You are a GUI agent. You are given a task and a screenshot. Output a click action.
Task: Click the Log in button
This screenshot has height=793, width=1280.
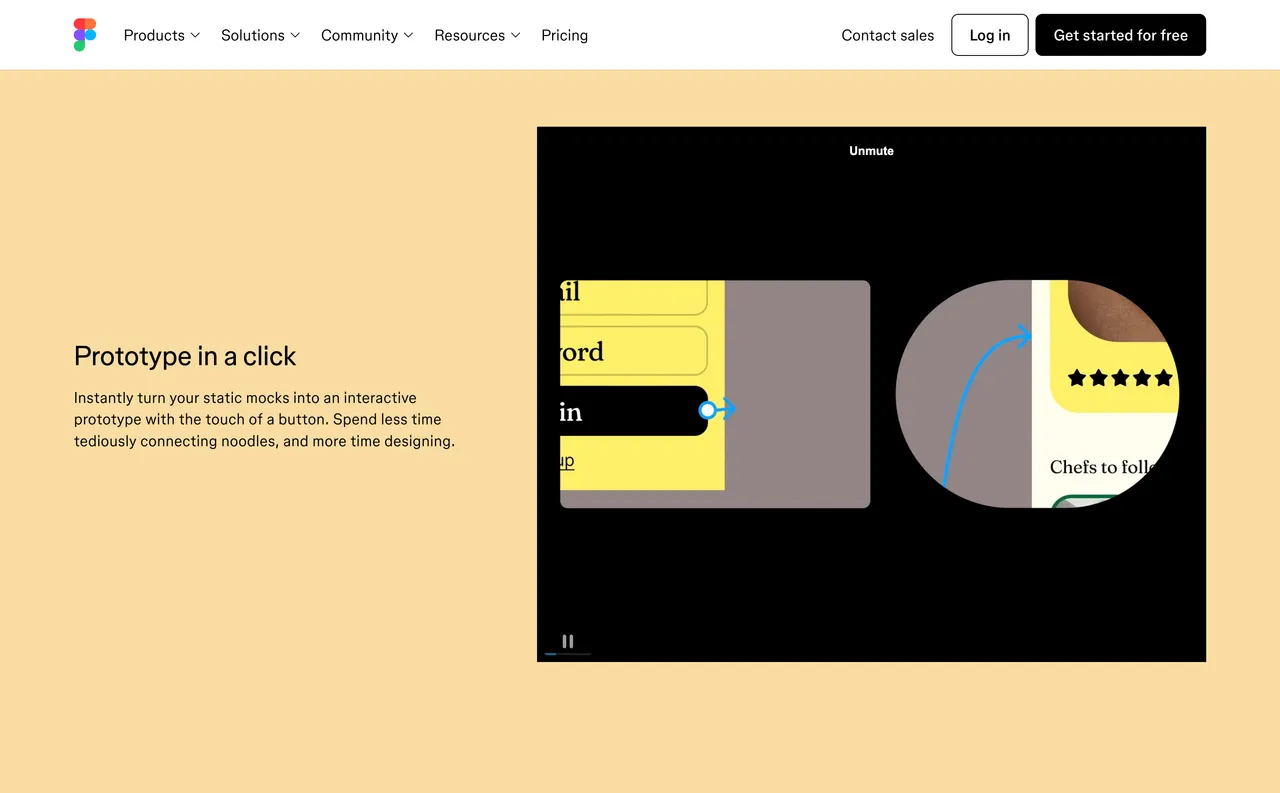(x=989, y=34)
